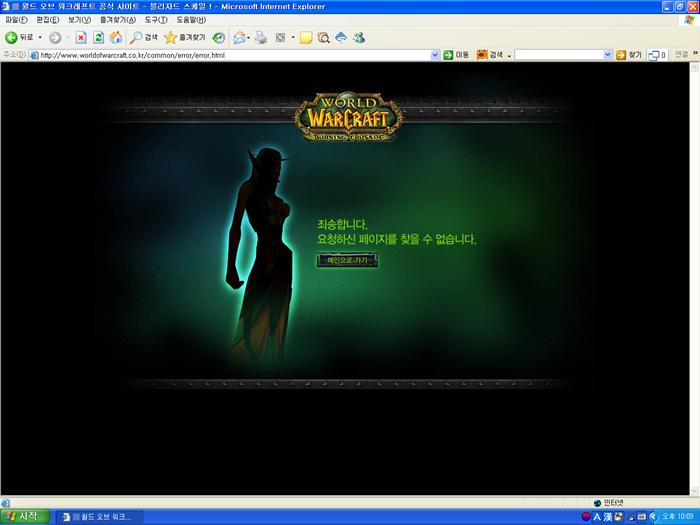
Task: Open the 검색 toolbar dropdown arrow
Action: coord(509,55)
